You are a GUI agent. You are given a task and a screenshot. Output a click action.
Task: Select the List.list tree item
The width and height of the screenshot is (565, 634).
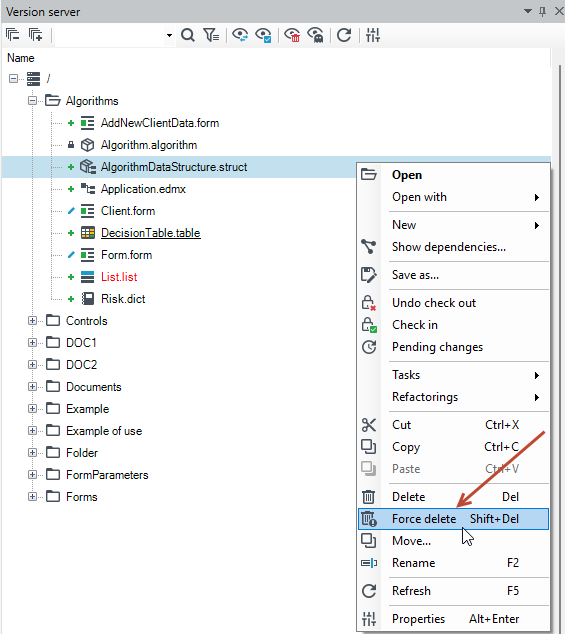pyautogui.click(x=119, y=277)
